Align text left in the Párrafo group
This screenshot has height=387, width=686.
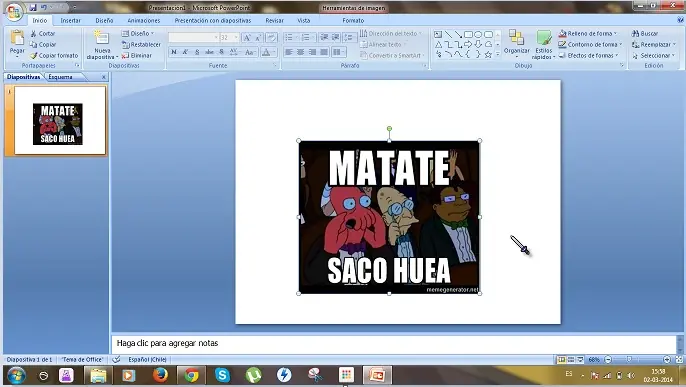[289, 52]
